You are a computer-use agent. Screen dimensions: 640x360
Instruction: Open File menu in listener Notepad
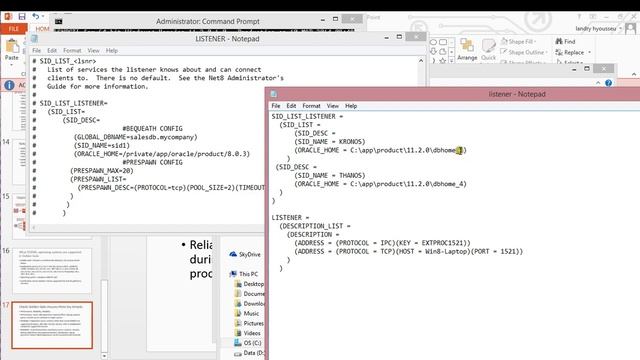coord(276,106)
